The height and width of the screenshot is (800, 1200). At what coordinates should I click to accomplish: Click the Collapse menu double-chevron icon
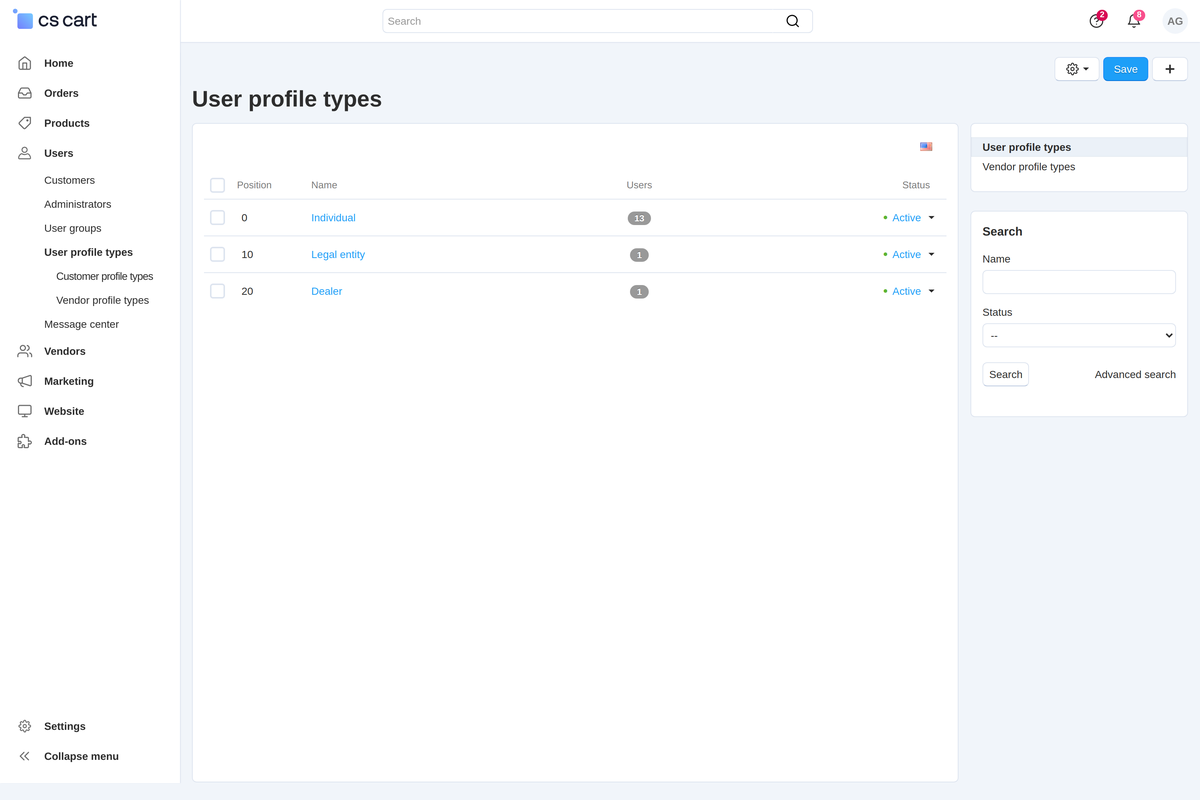point(25,756)
